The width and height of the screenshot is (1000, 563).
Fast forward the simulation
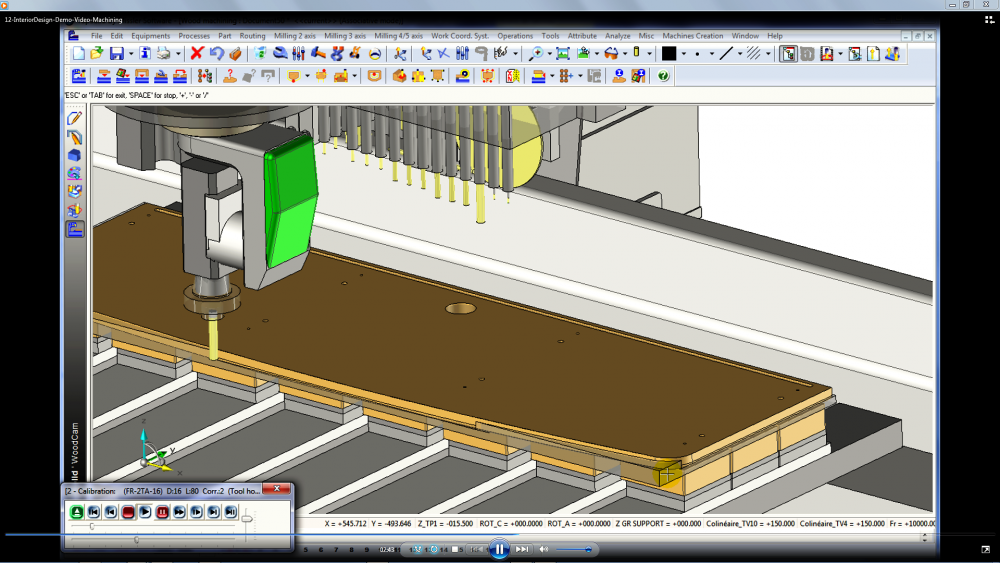pyautogui.click(x=180, y=511)
